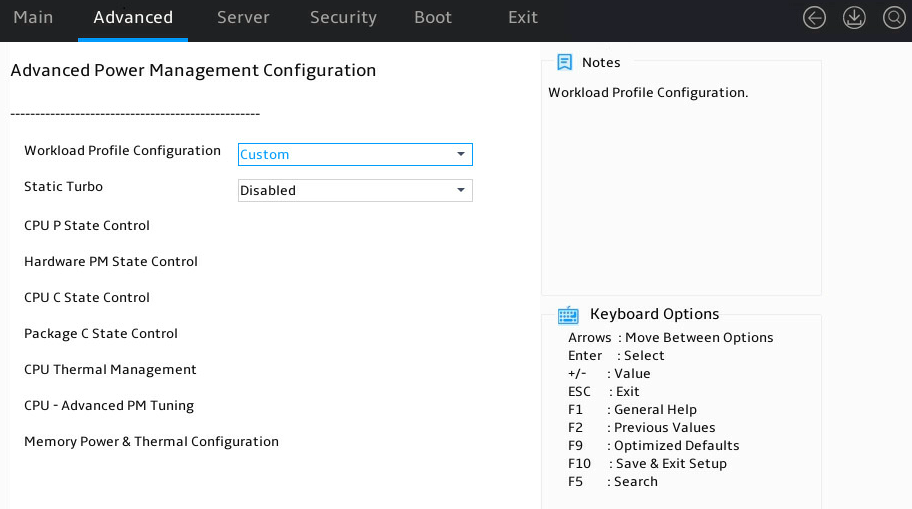Select the Exit tab
912x509 pixels.
click(522, 17)
